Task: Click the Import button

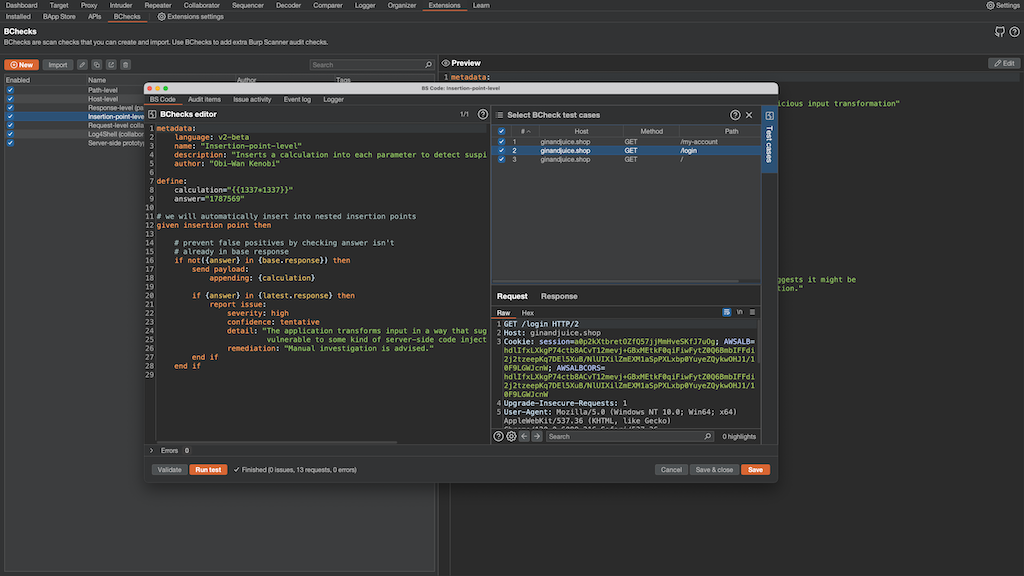Action: point(57,65)
